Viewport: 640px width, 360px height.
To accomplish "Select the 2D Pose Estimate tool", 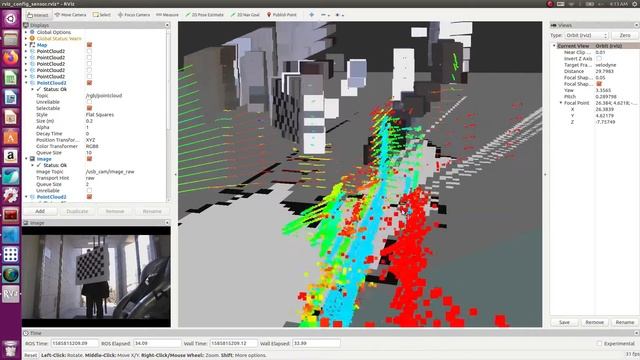I will point(204,15).
